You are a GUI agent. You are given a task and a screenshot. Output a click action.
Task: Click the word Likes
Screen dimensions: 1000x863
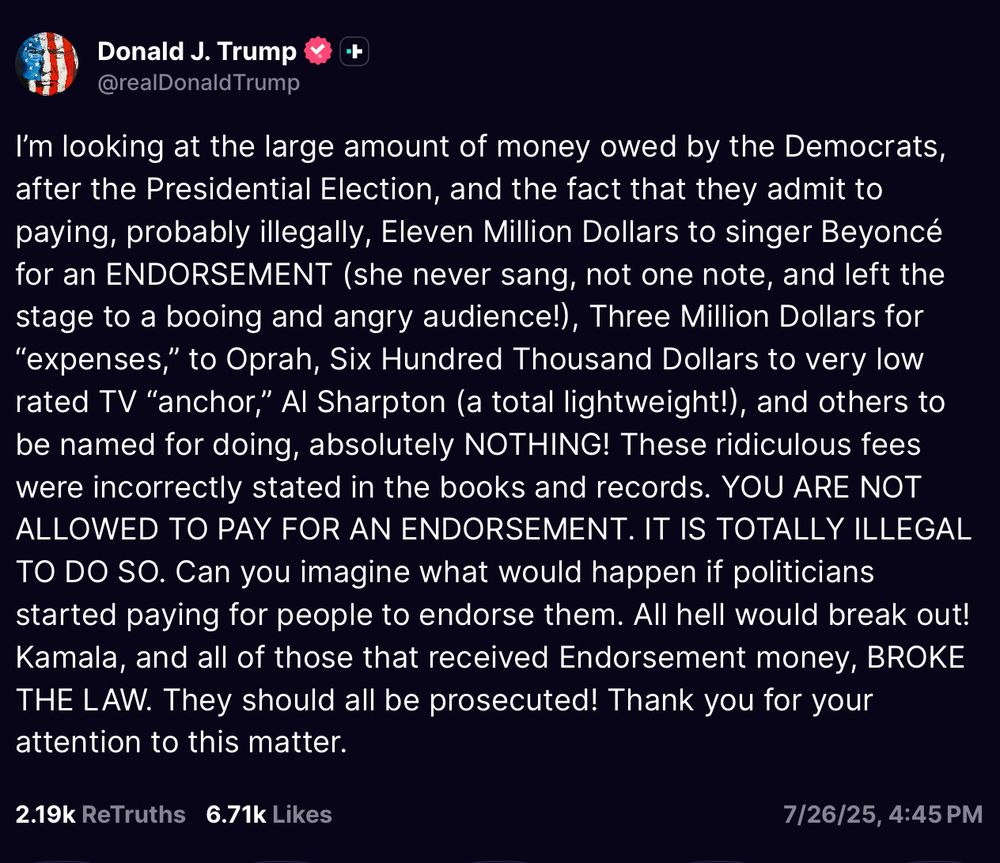point(302,815)
